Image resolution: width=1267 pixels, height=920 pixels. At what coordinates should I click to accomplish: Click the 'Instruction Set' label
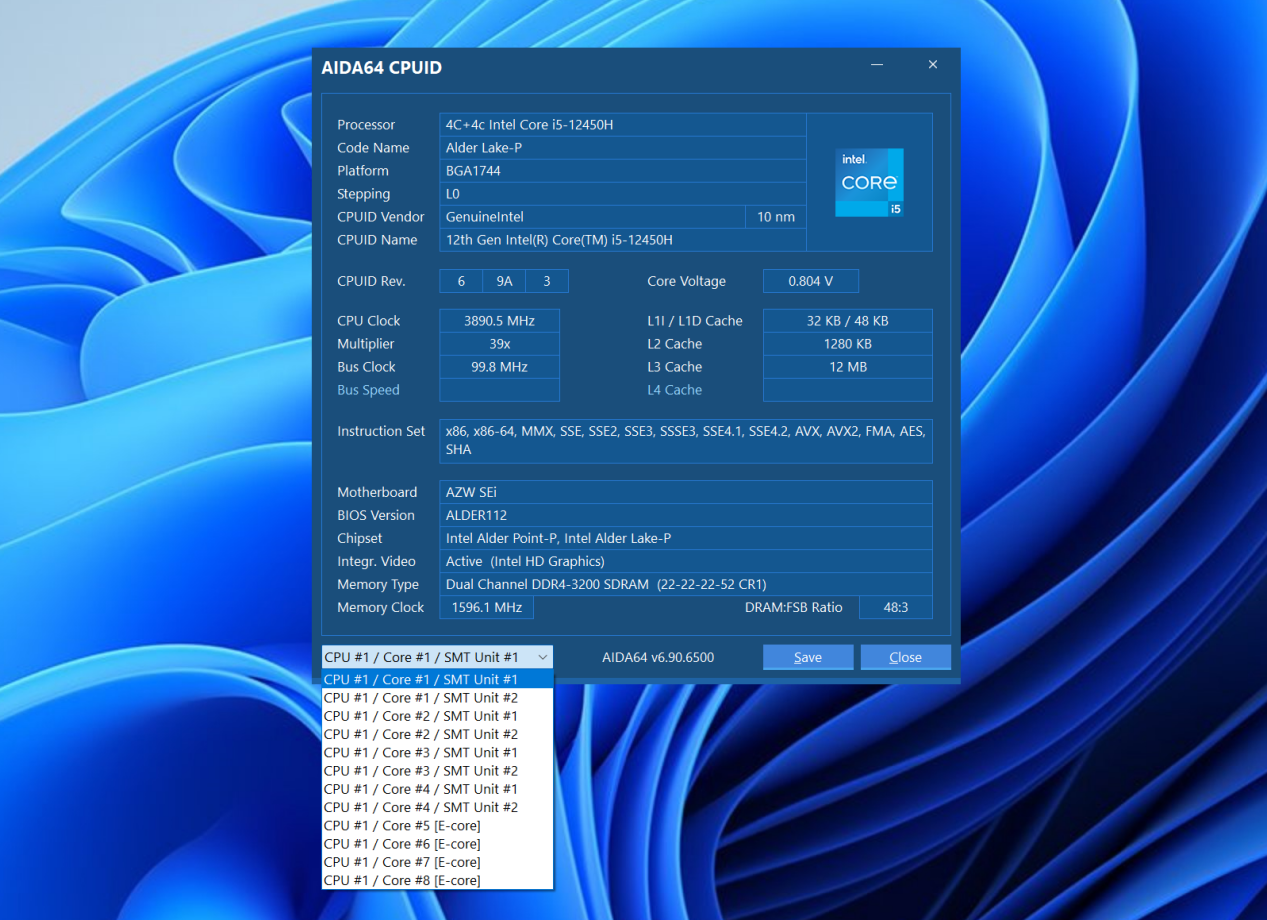click(x=381, y=431)
